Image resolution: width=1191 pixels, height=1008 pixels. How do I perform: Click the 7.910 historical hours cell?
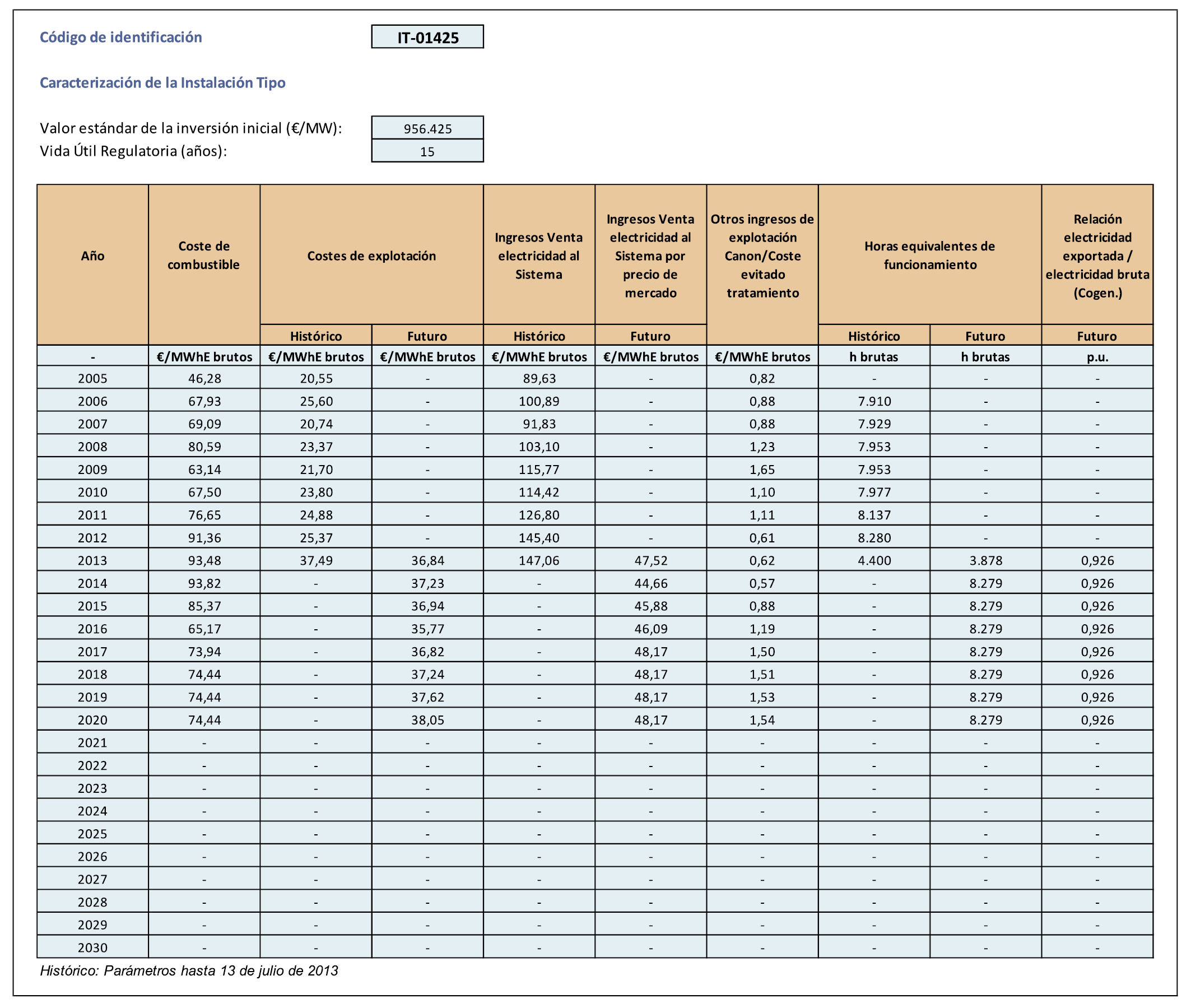coord(874,401)
